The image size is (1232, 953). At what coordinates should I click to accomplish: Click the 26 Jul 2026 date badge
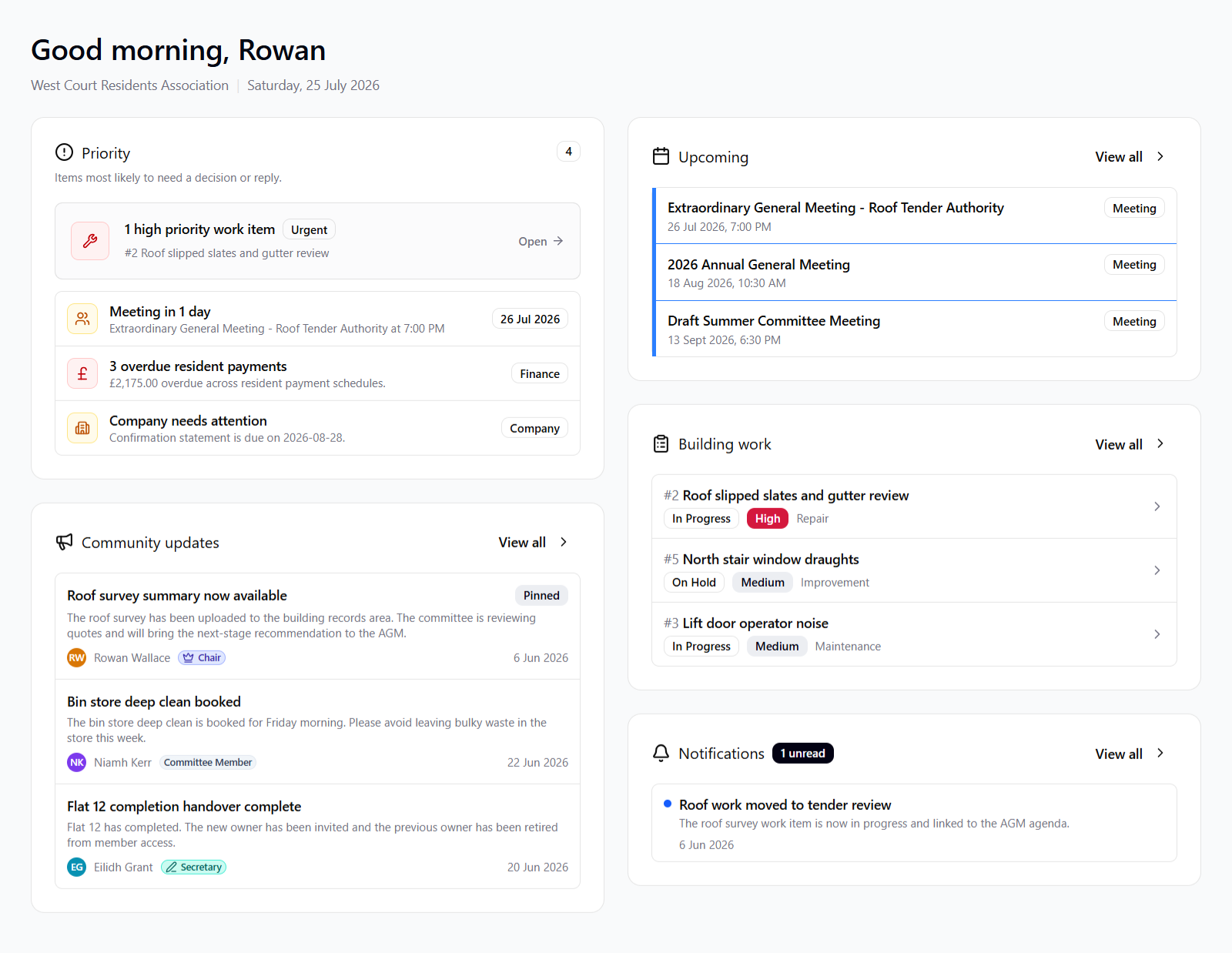pyautogui.click(x=530, y=319)
